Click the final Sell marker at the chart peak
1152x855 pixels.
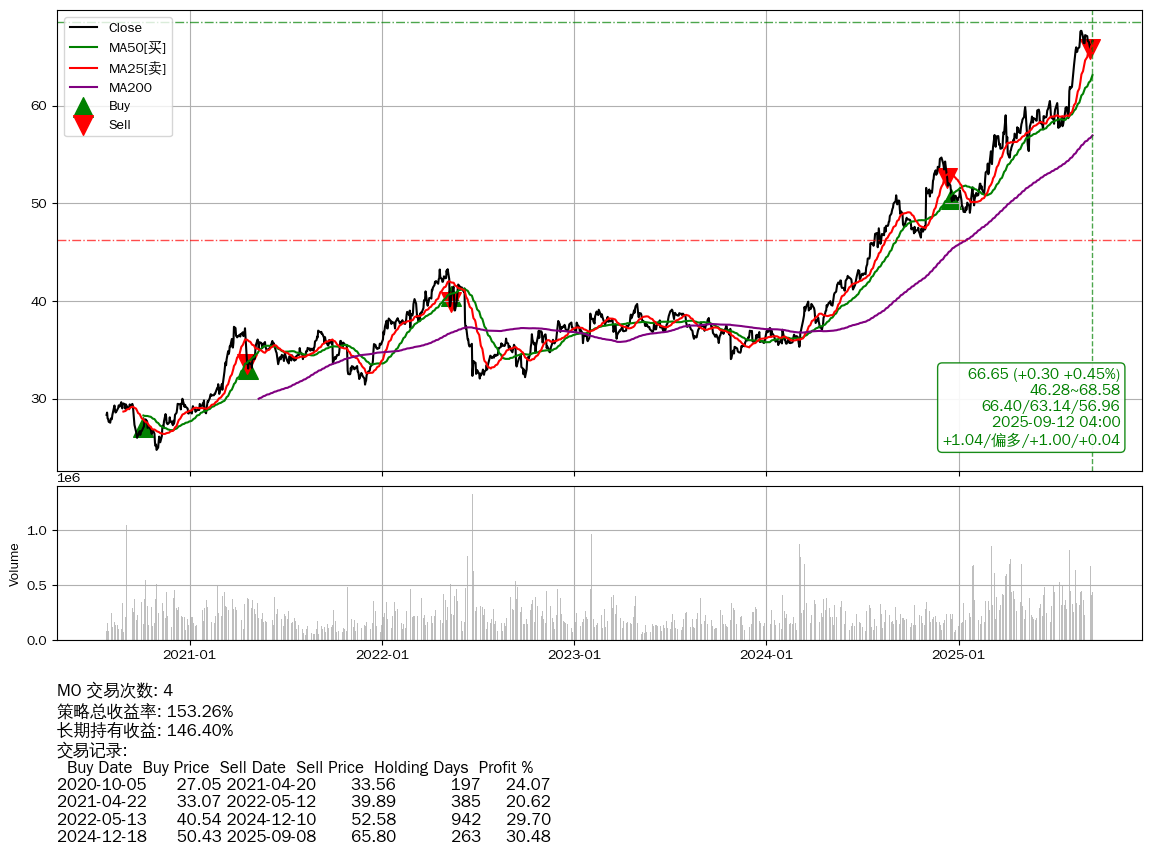pos(1091,49)
